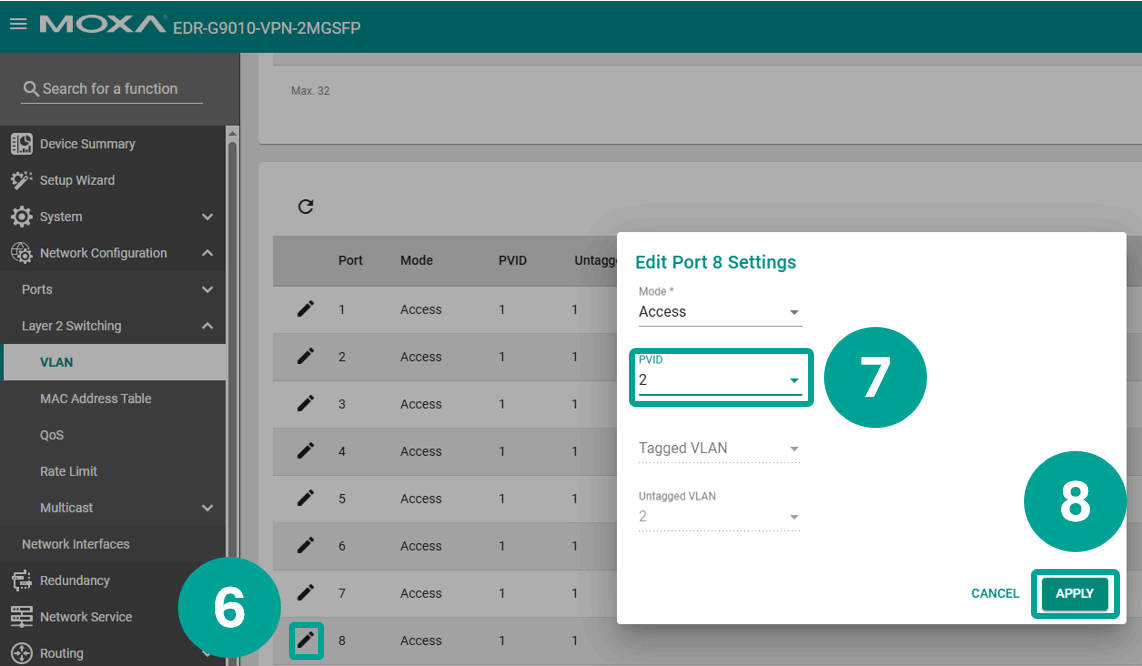Select QoS in the sidebar
The height and width of the screenshot is (666, 1142).
tap(52, 435)
